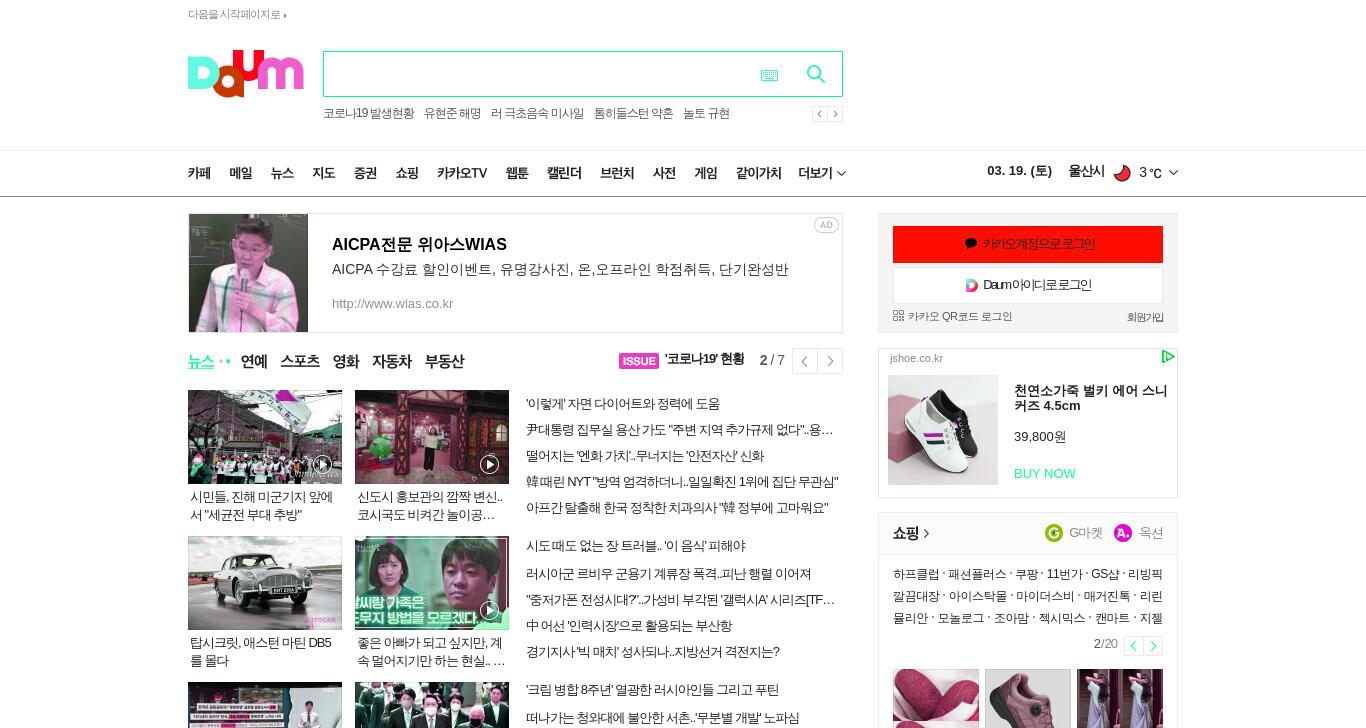The image size is (1366, 728).
Task: Click the AdChoices icon on shoe ad
Action: (x=1167, y=357)
